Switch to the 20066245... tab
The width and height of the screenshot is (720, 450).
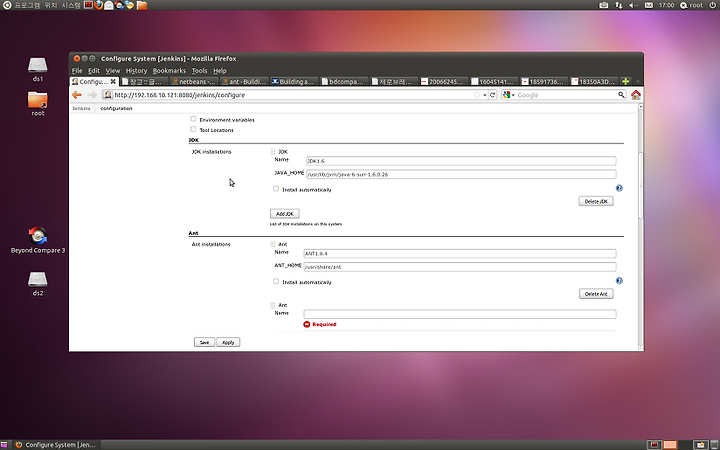click(444, 81)
